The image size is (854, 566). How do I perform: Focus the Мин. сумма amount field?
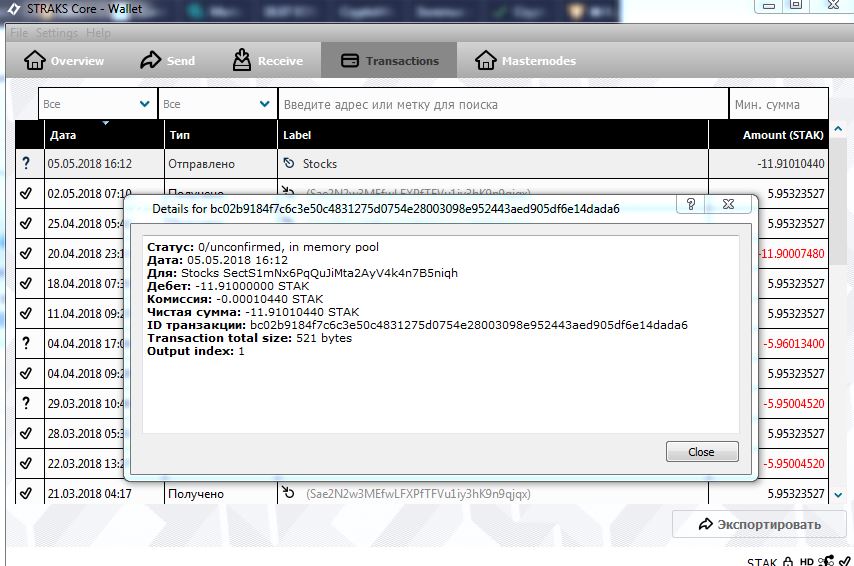pos(779,104)
